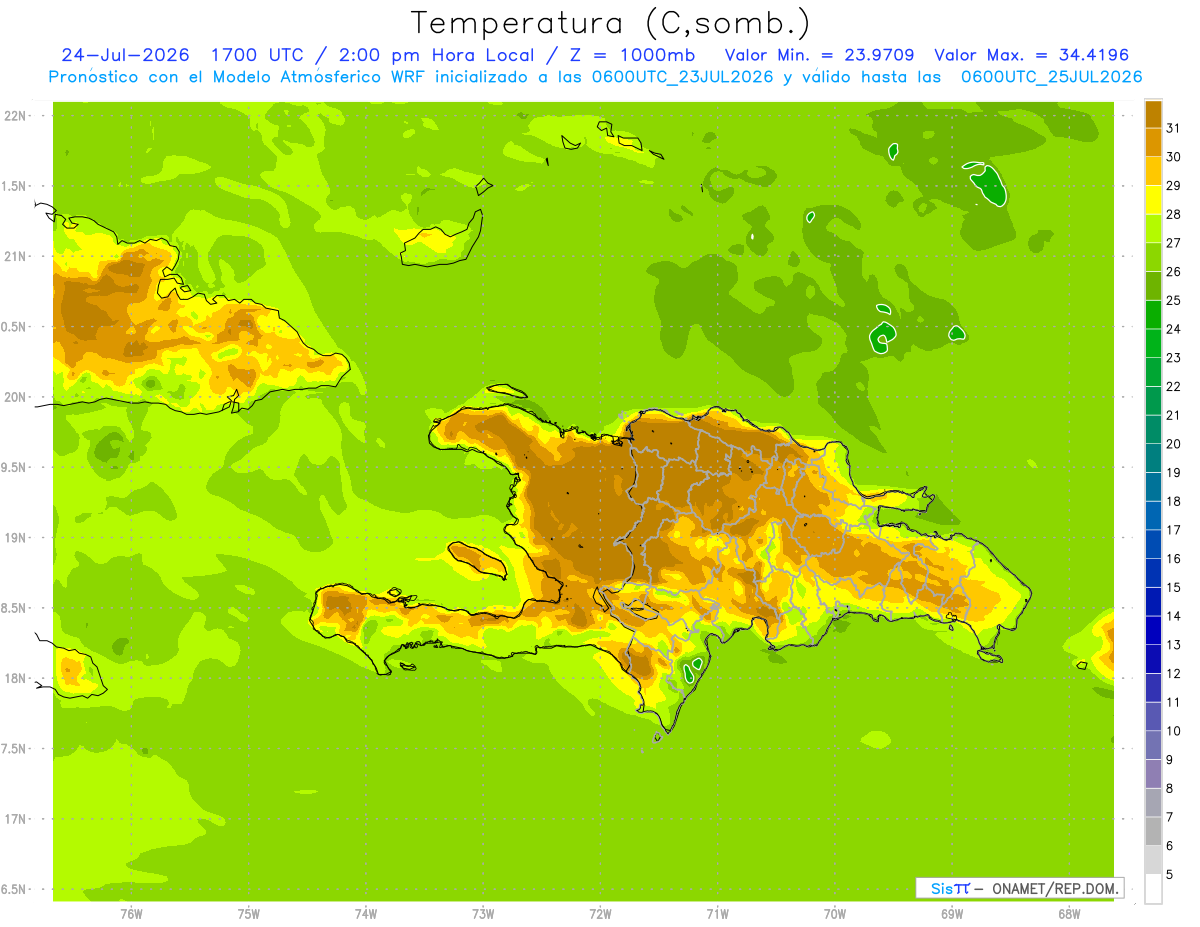Pick the legend swatch between 26 and 27
The height and width of the screenshot is (927, 1200).
click(x=1153, y=257)
